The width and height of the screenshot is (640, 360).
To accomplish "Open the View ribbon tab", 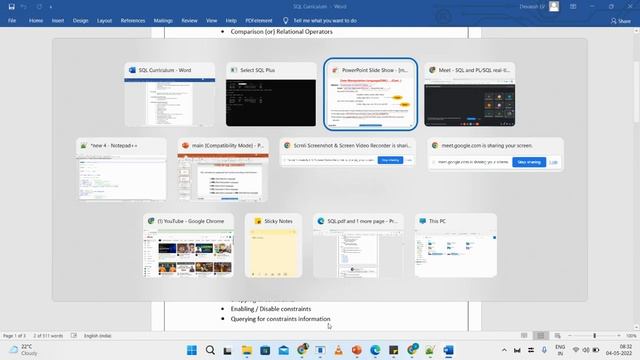I will (211, 20).
